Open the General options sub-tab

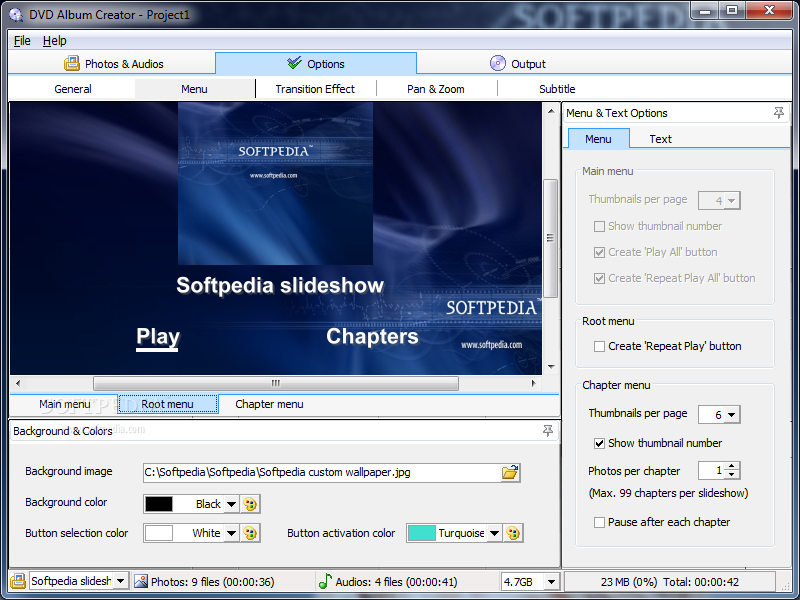coord(73,89)
